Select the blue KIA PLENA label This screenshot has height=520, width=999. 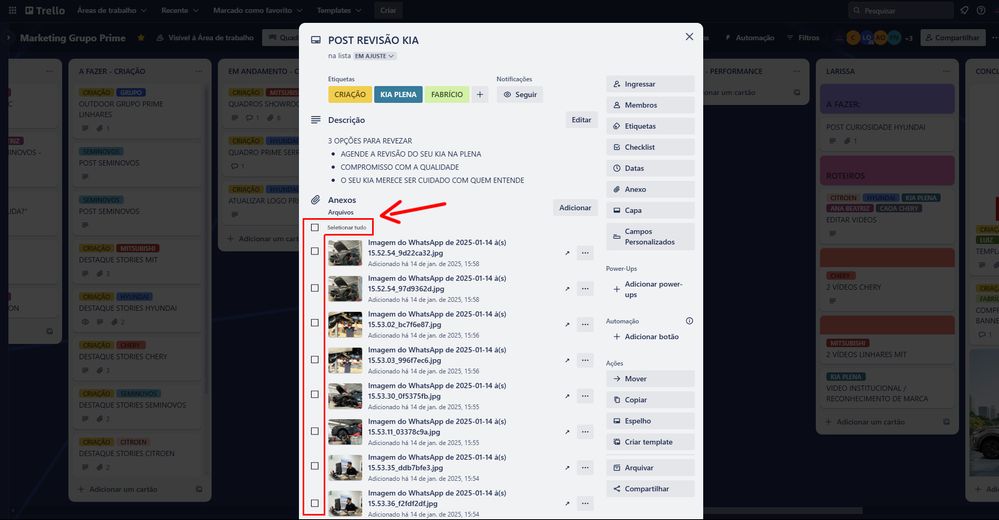pyautogui.click(x=398, y=94)
